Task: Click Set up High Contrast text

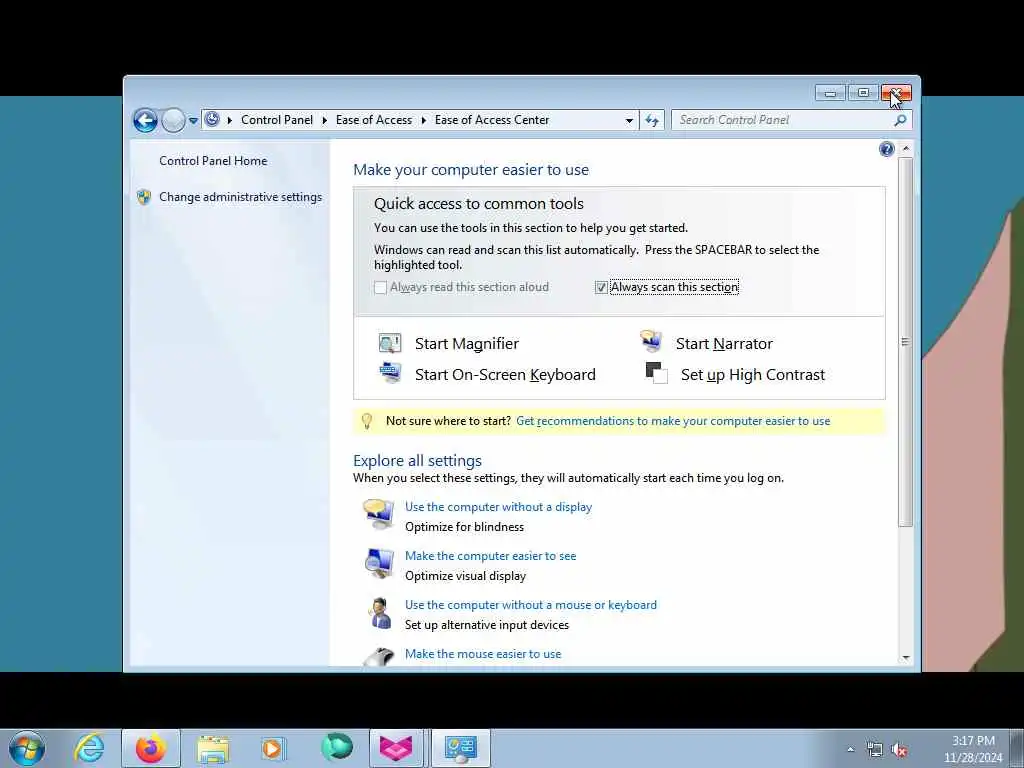Action: click(x=753, y=375)
